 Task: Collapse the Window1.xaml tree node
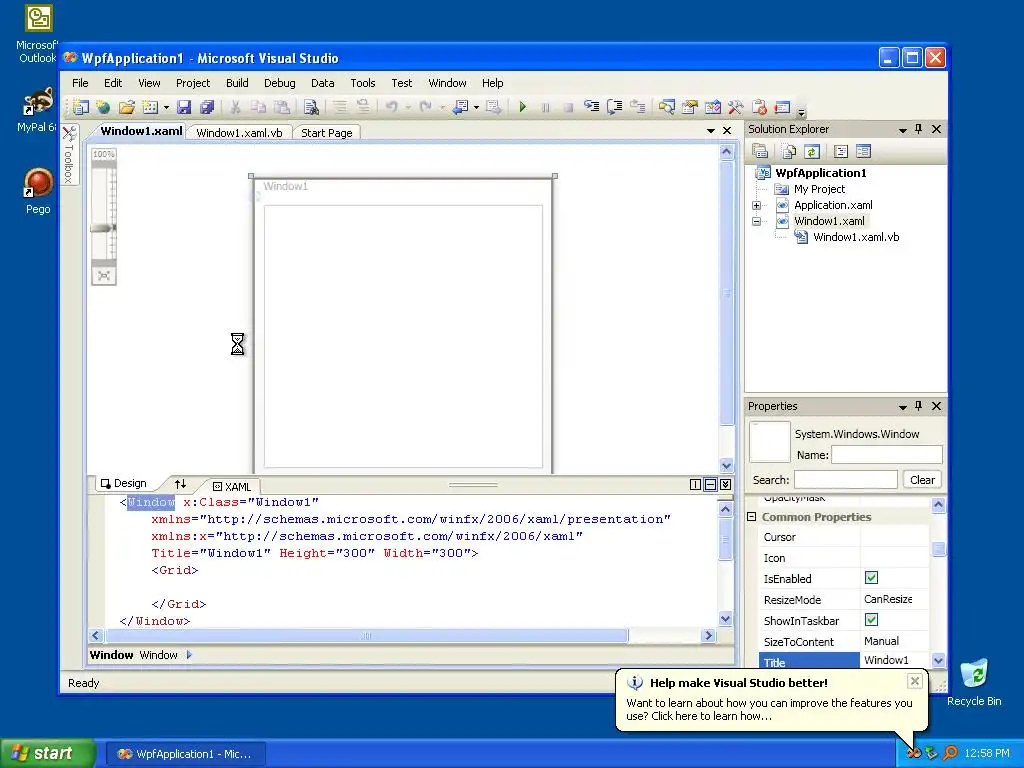click(756, 221)
